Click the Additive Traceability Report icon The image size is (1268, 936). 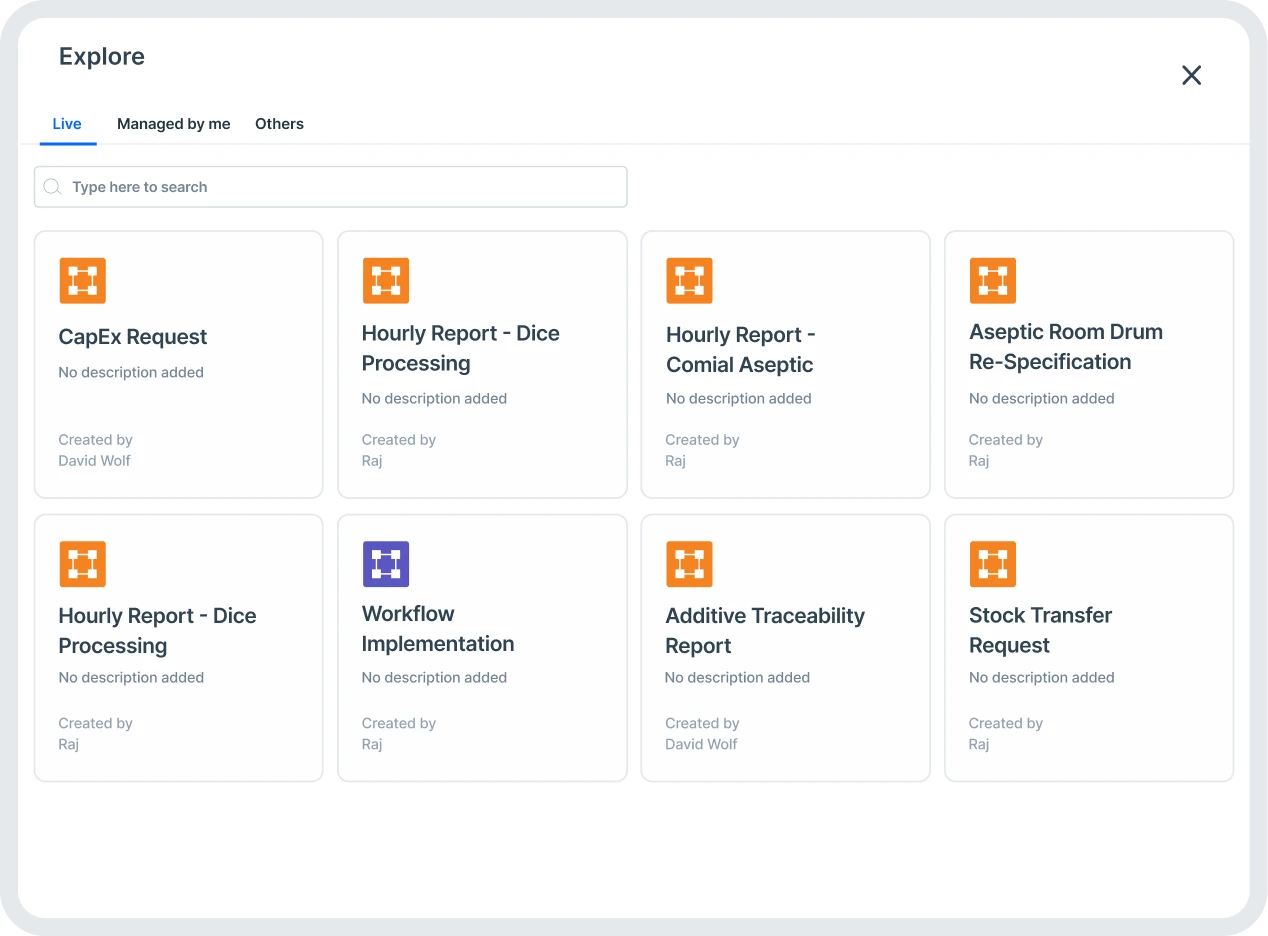(689, 564)
